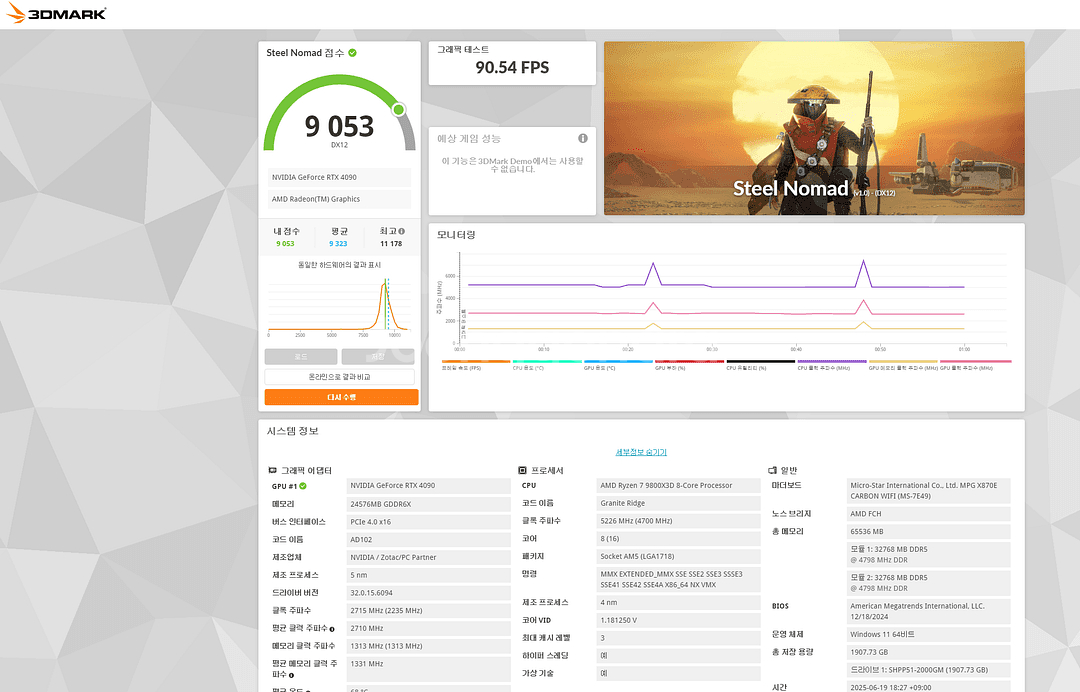
Task: Click the AD102 code name value
Action: tap(428, 540)
